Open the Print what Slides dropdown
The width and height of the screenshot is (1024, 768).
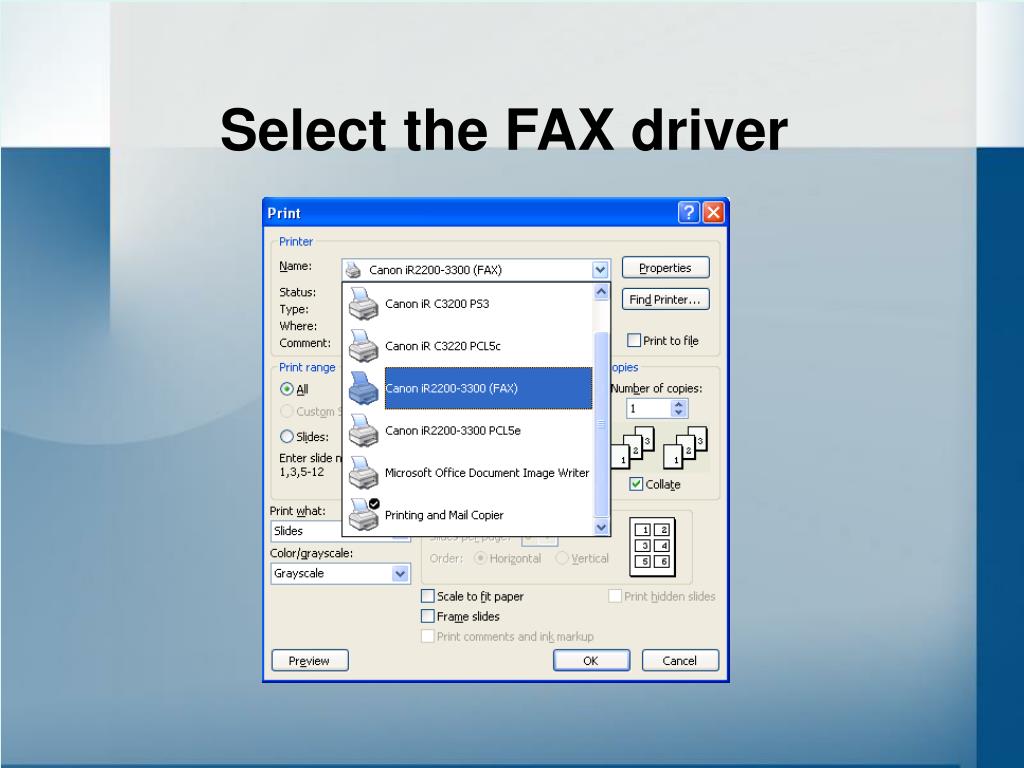click(400, 532)
